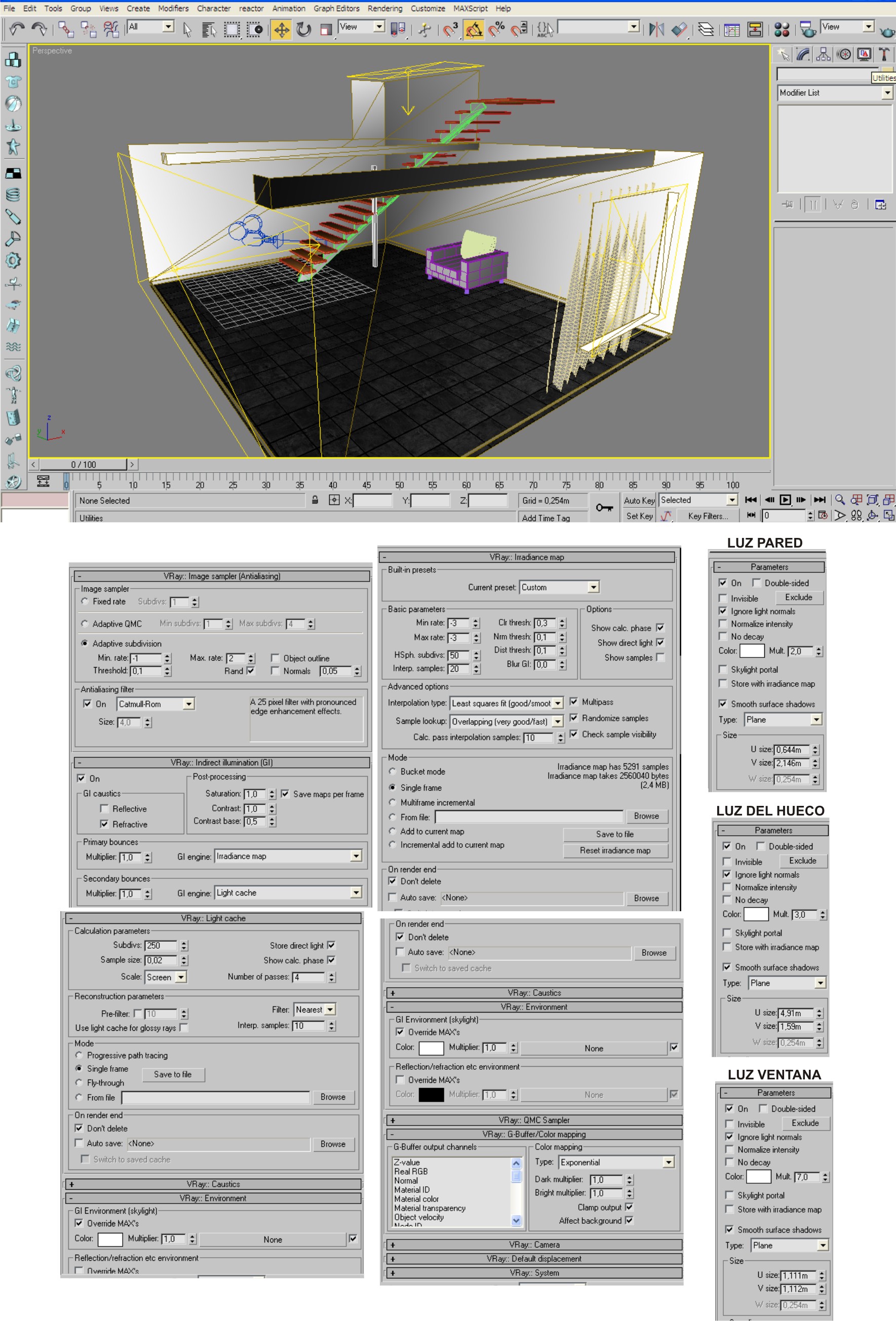This screenshot has width=896, height=1321.
Task: Enable the Object outline checkbox
Action: click(275, 658)
